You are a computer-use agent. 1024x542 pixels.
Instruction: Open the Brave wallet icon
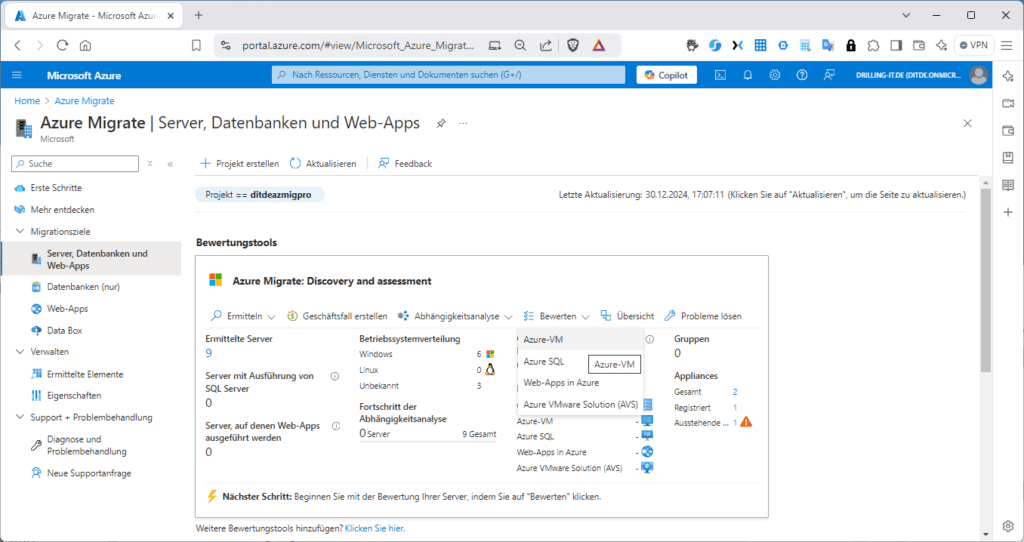pyautogui.click(x=919, y=45)
